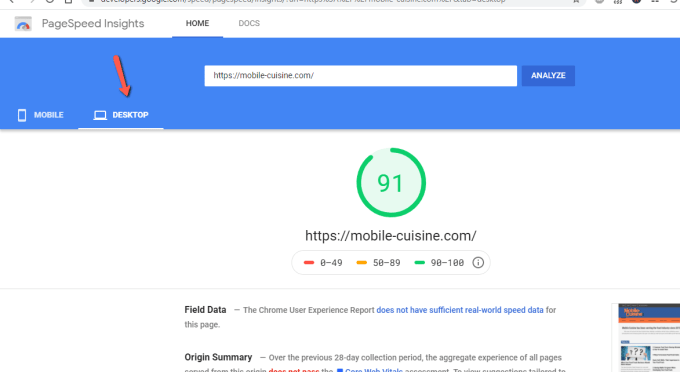The image size is (680, 372).
Task: Select the DESKTOP results tab
Action: coord(121,115)
